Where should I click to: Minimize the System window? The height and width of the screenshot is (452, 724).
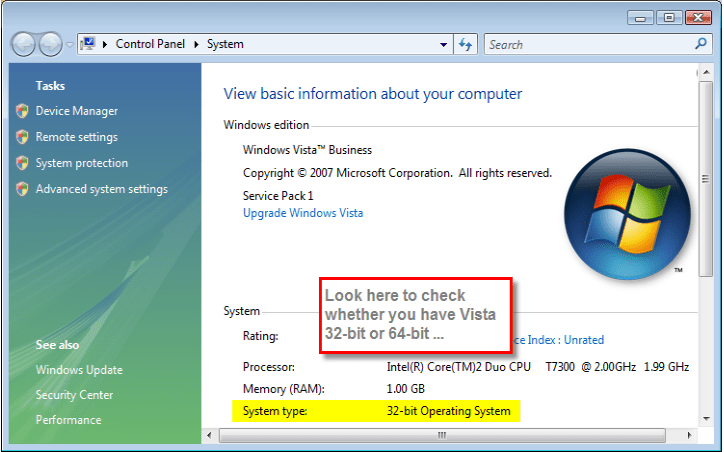coord(640,18)
